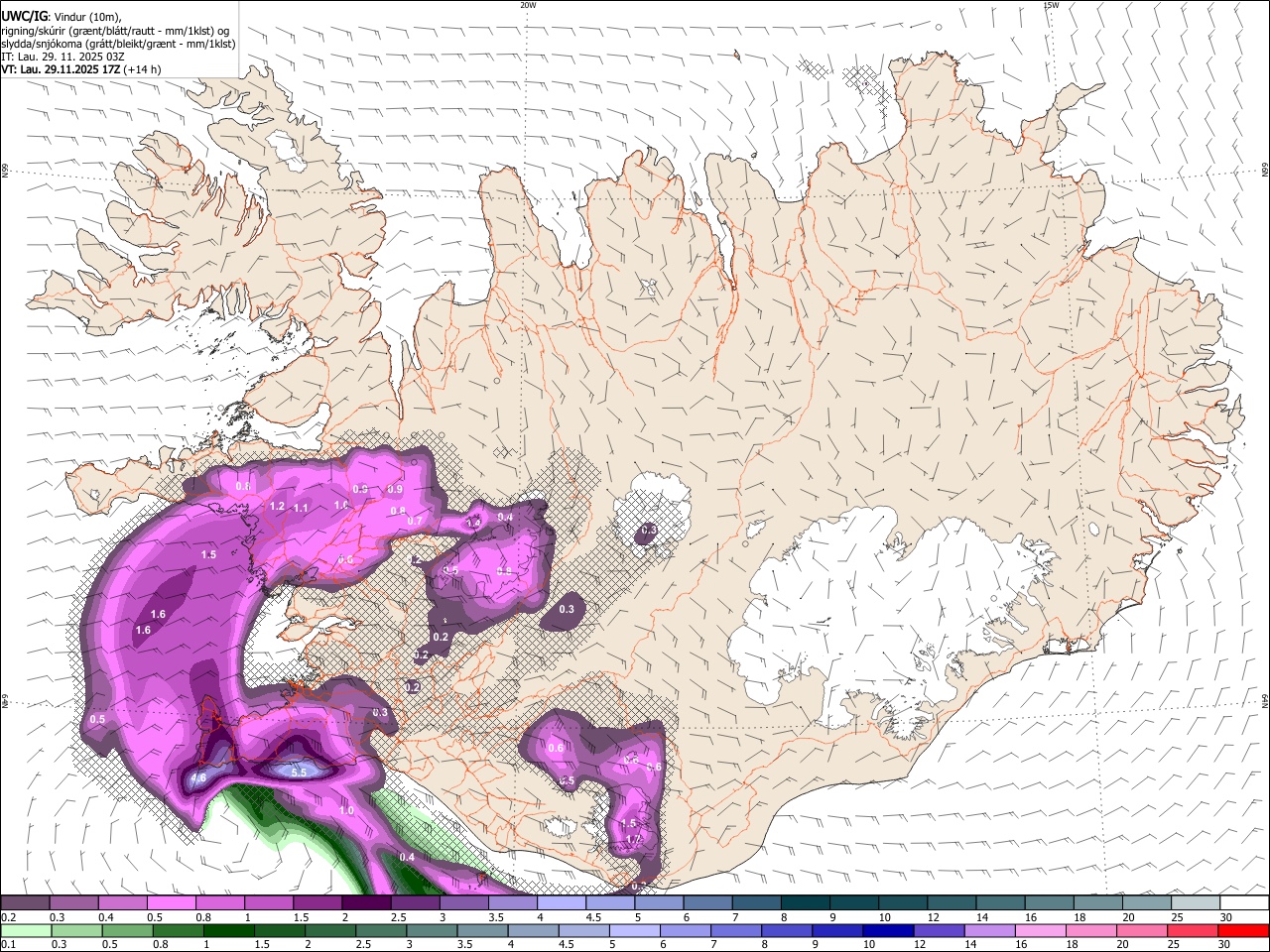Click the 0.2 label in snow legend row
1270x952 pixels.
coord(9,917)
